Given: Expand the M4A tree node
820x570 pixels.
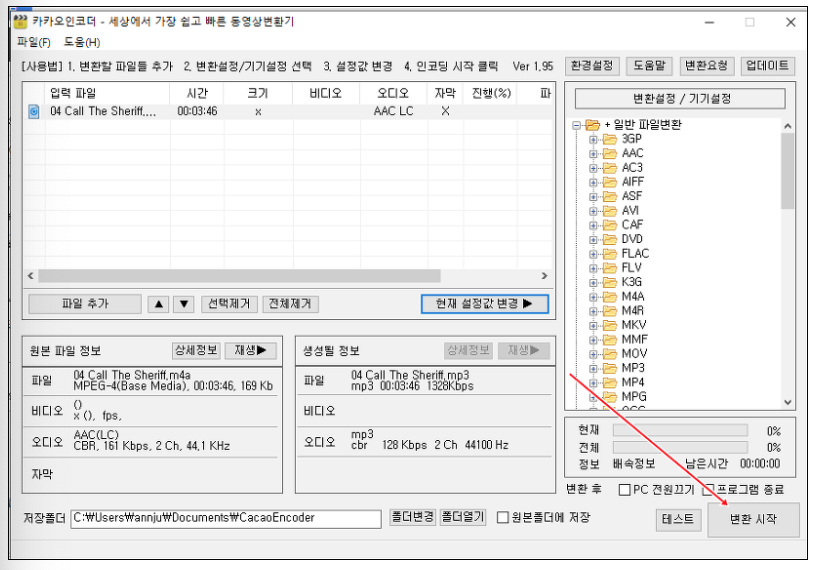Looking at the screenshot, I should click(593, 297).
